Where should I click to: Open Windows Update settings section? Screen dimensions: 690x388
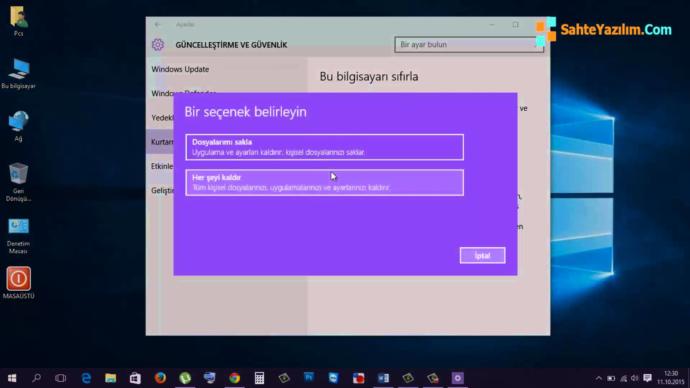click(x=180, y=69)
